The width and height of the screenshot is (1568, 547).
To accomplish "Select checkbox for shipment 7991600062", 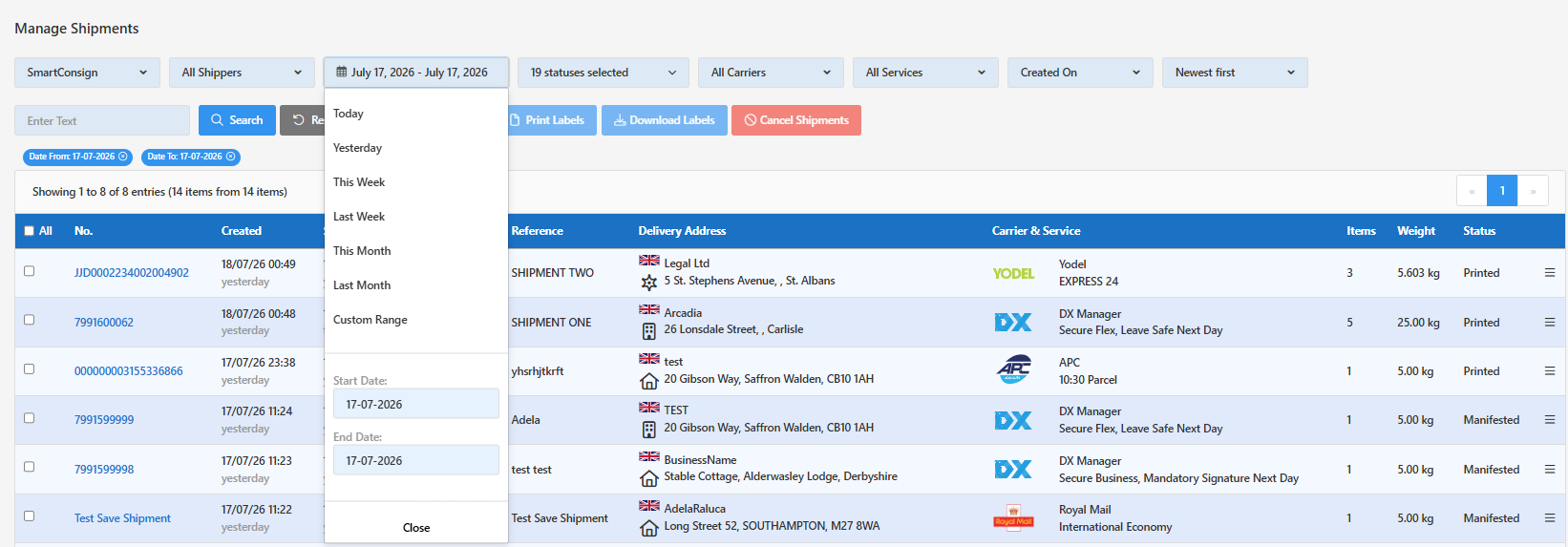I will (x=30, y=320).
